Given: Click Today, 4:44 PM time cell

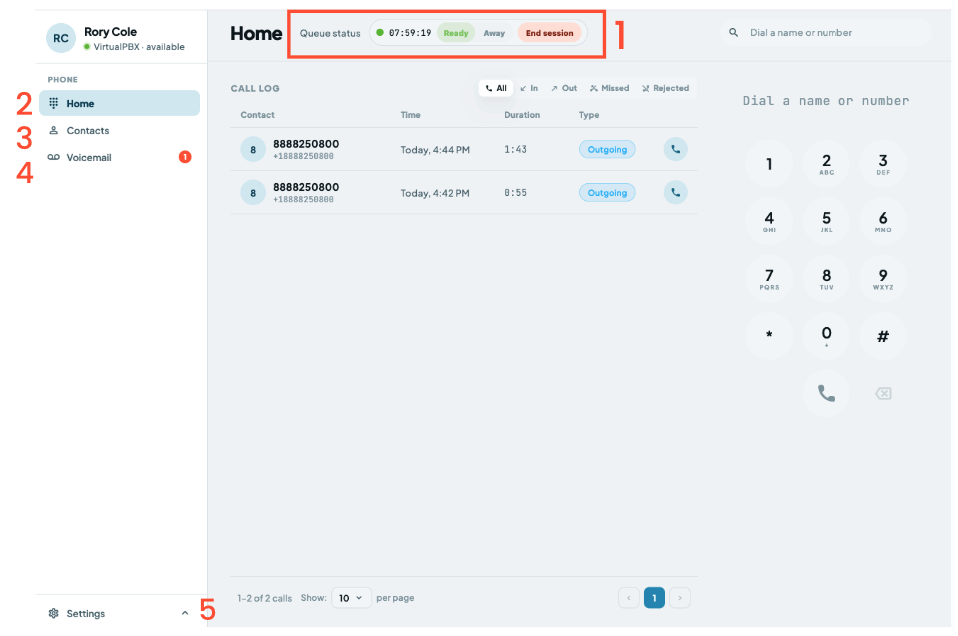Looking at the screenshot, I should pos(435,150).
